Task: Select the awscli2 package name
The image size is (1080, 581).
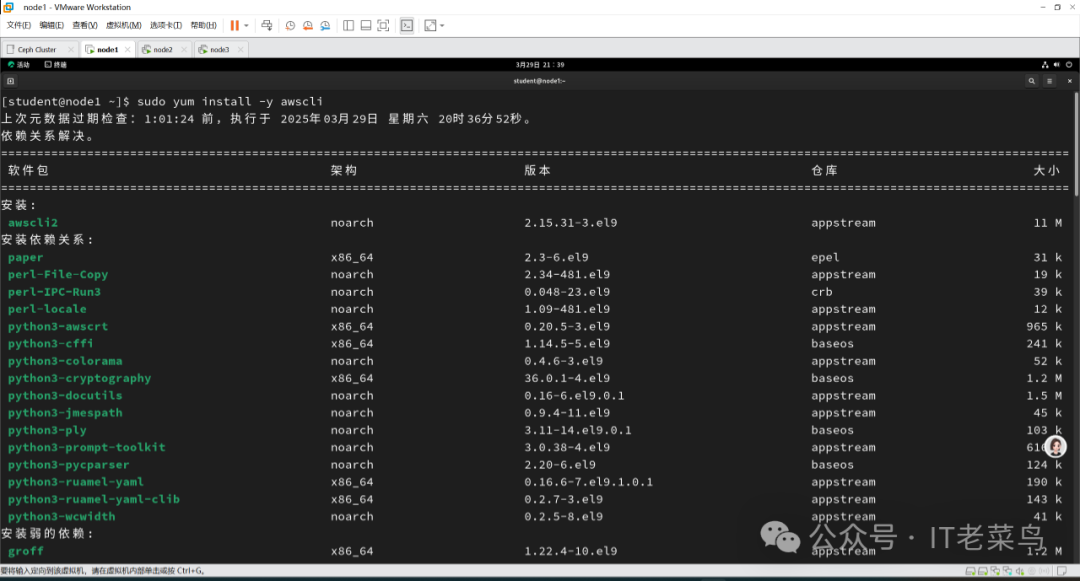Action: [x=33, y=223]
